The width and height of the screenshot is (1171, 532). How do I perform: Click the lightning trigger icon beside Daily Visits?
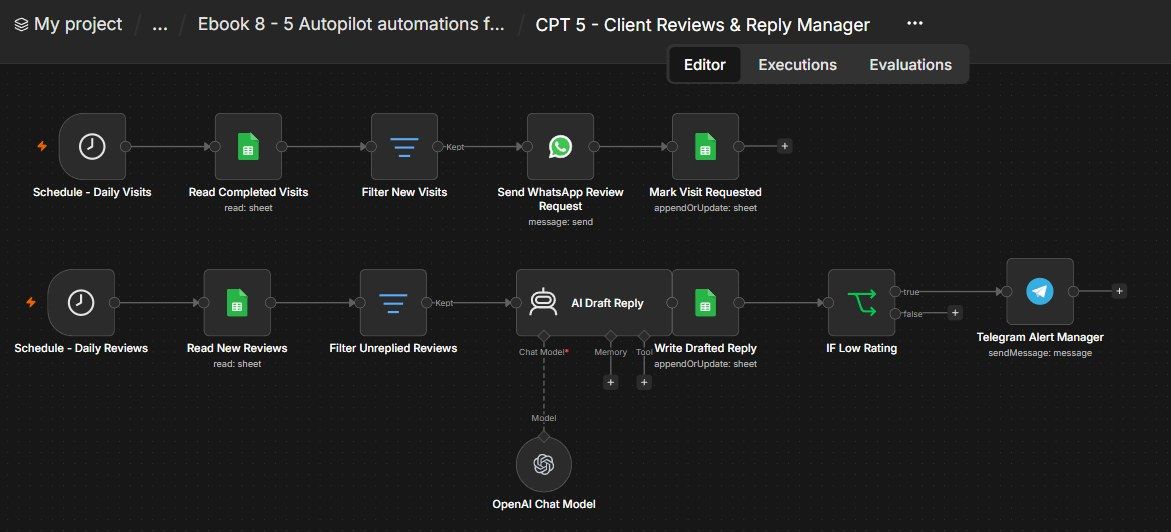click(43, 146)
